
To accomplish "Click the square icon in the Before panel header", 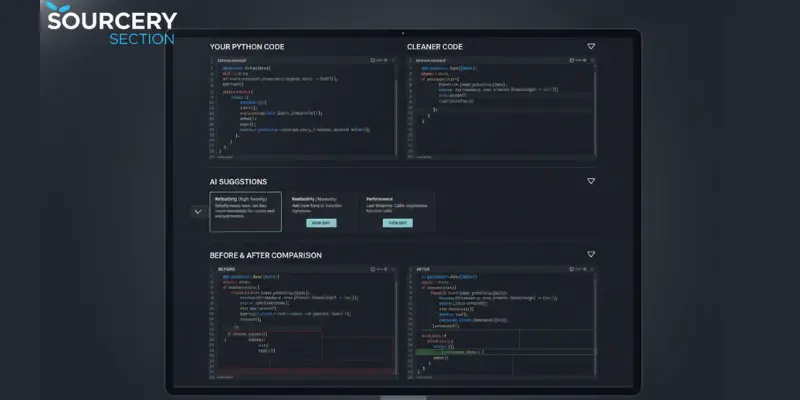I will pos(373,269).
